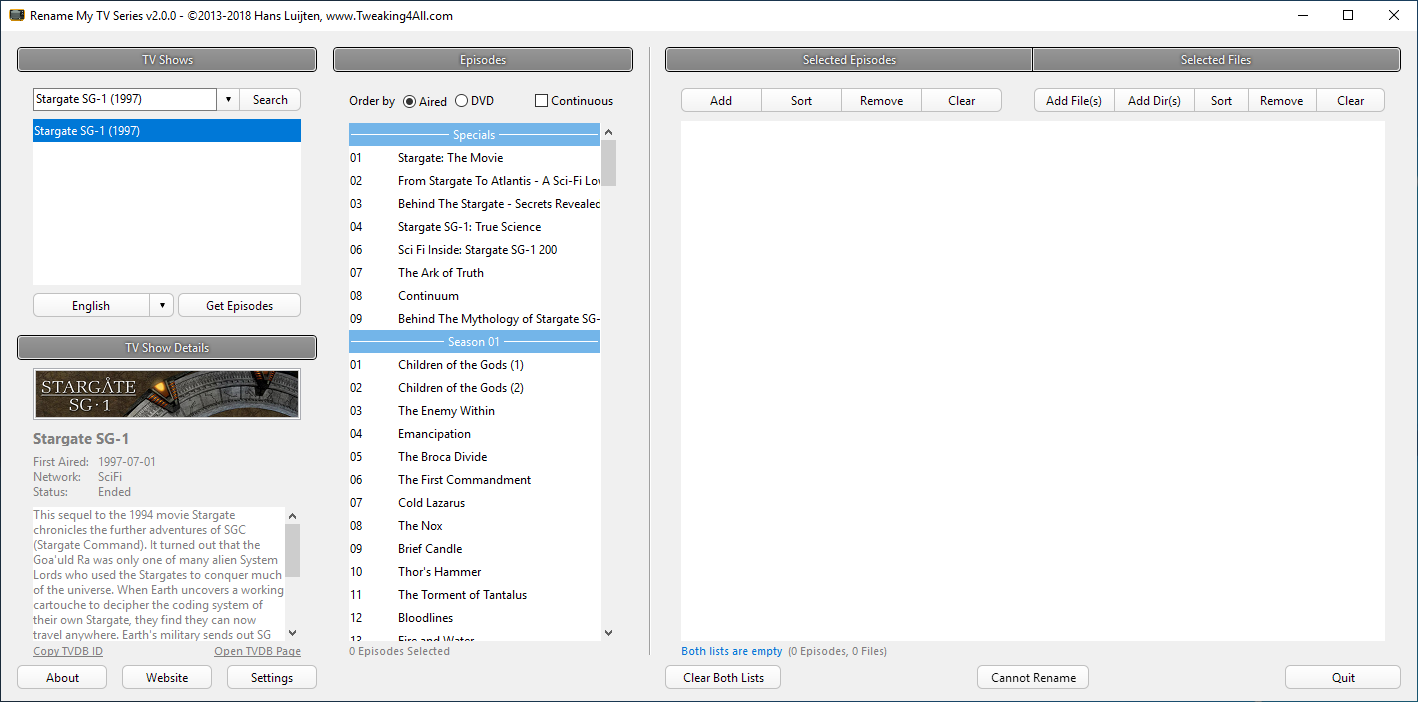The width and height of the screenshot is (1418, 702).
Task: Click description scrollbar up arrow
Action: tap(293, 516)
